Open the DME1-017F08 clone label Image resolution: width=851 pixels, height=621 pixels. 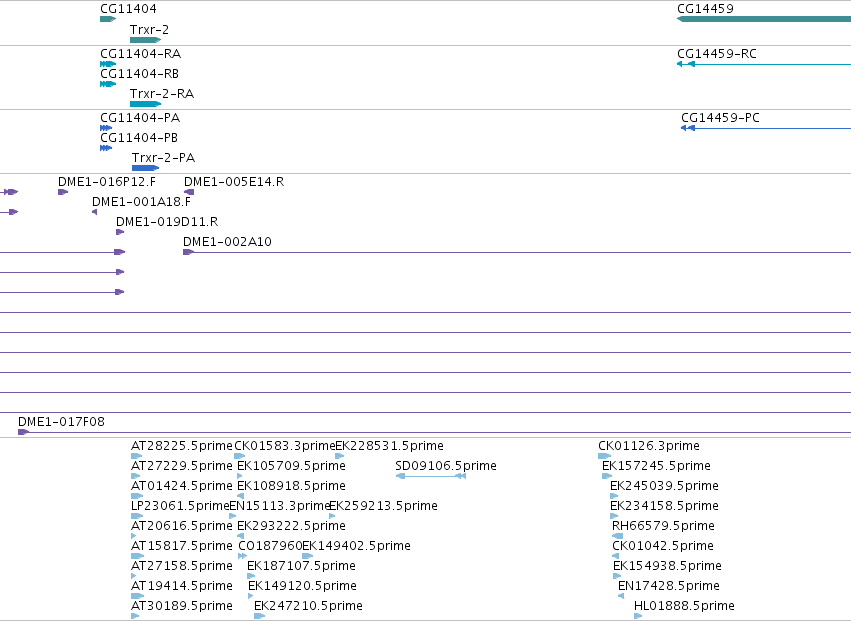point(61,422)
